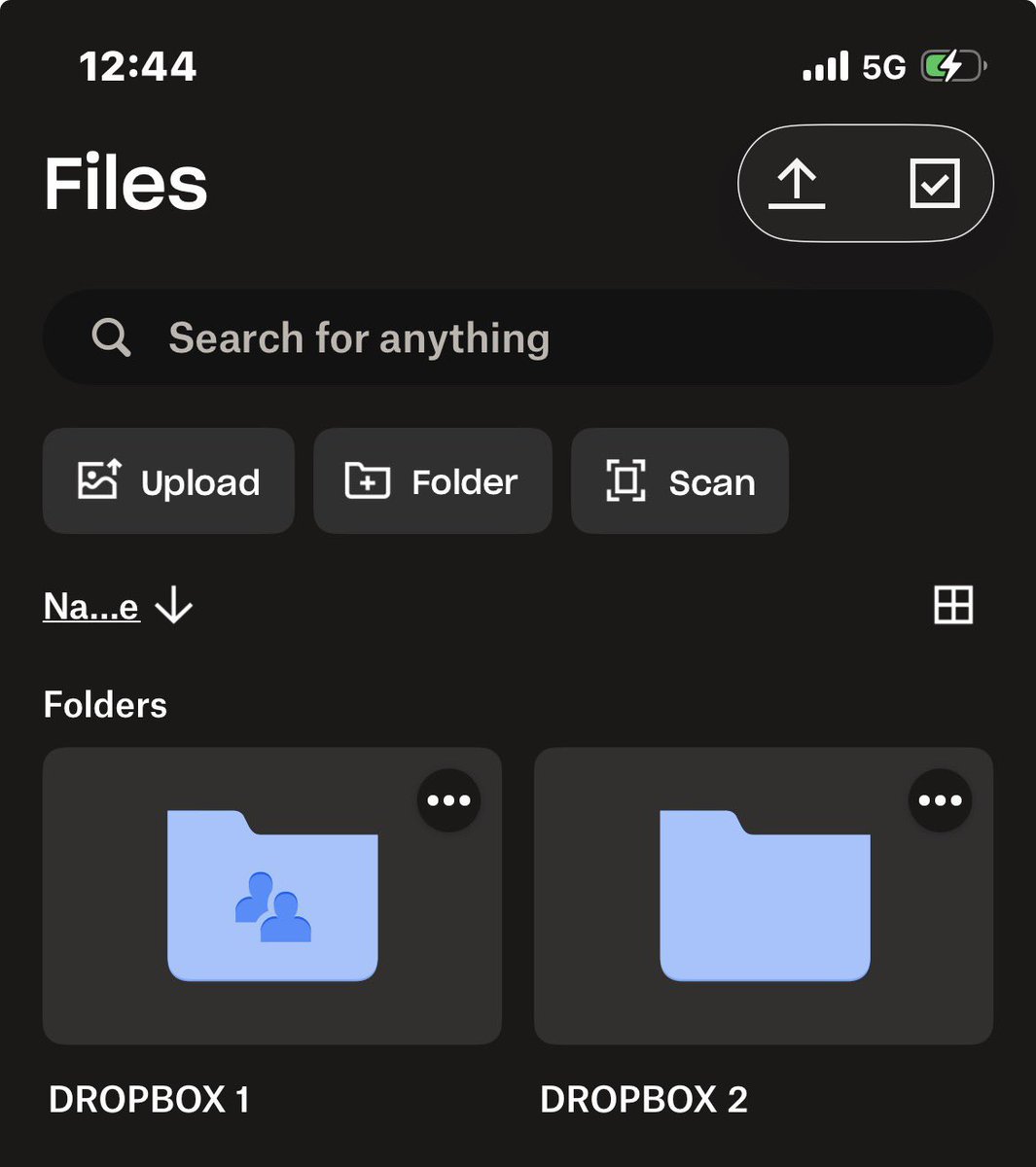This screenshot has width=1036, height=1167.
Task: Tap the Folders section heading
Action: (105, 705)
